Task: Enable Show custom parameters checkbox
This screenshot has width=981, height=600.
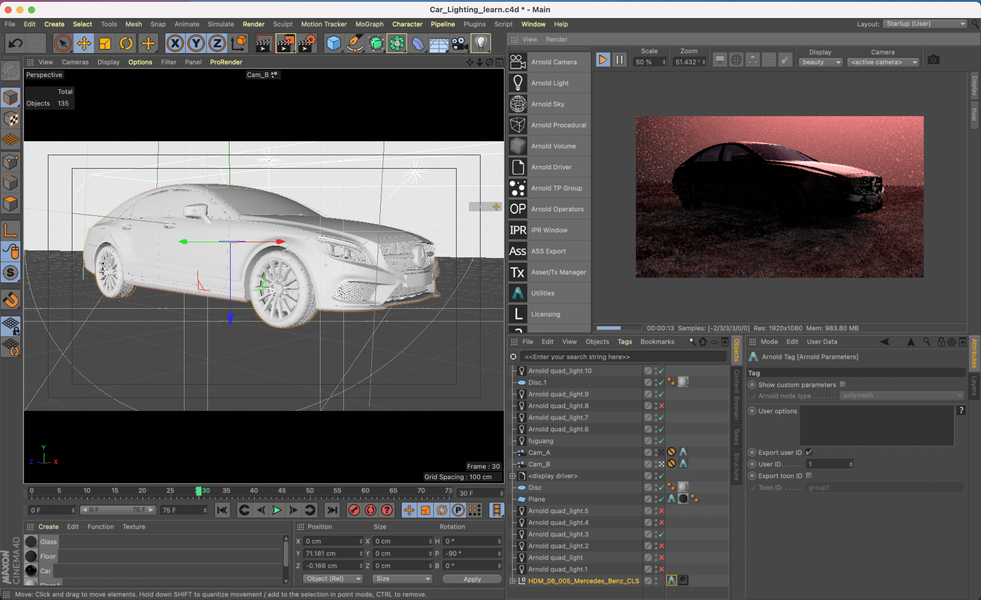Action: pos(843,385)
